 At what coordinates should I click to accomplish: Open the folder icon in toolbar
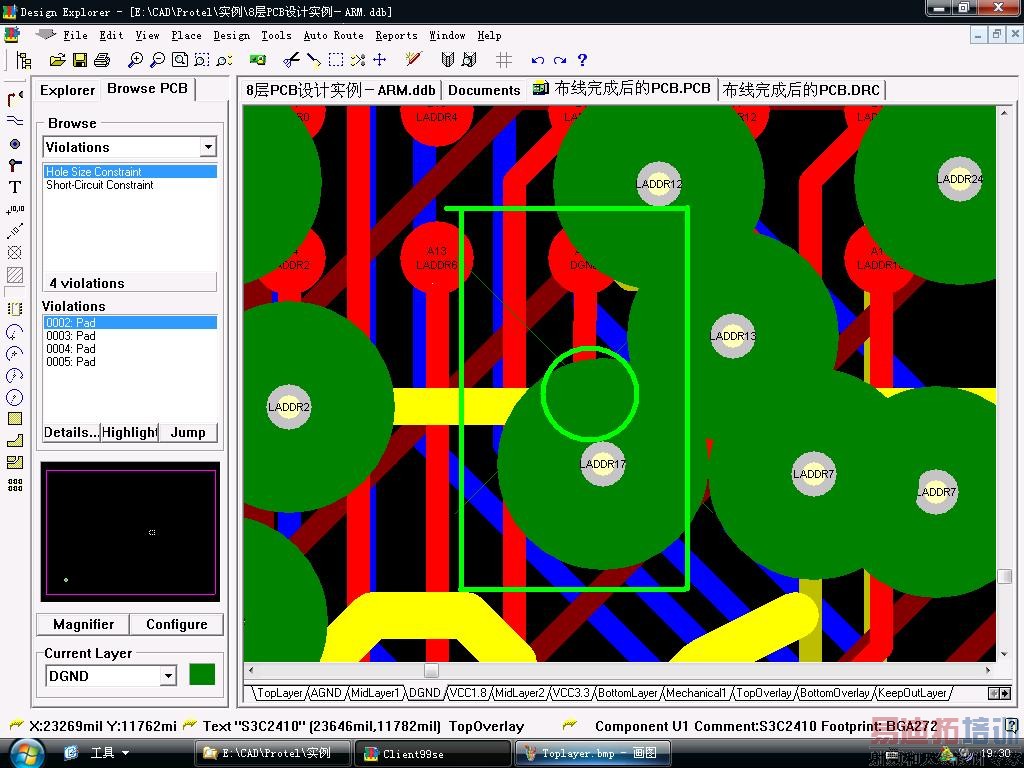(58, 61)
